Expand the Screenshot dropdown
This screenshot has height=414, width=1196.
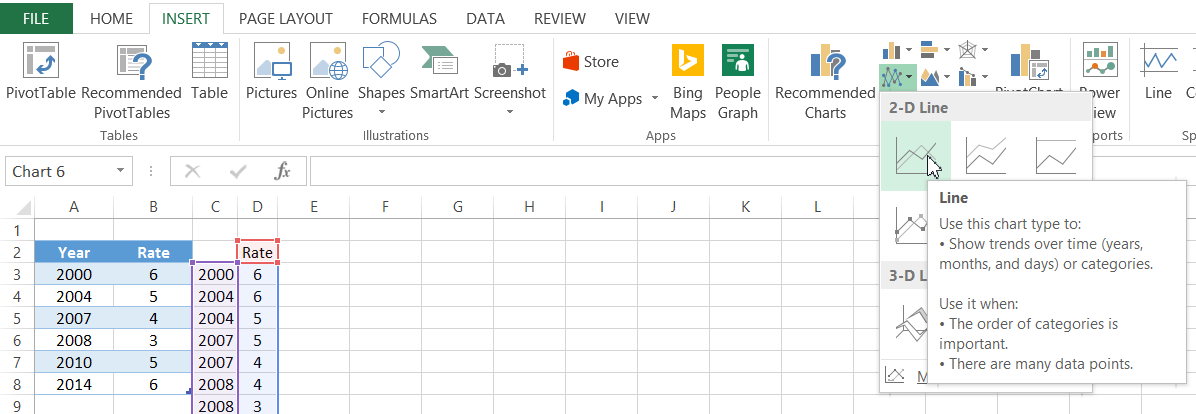pos(510,111)
